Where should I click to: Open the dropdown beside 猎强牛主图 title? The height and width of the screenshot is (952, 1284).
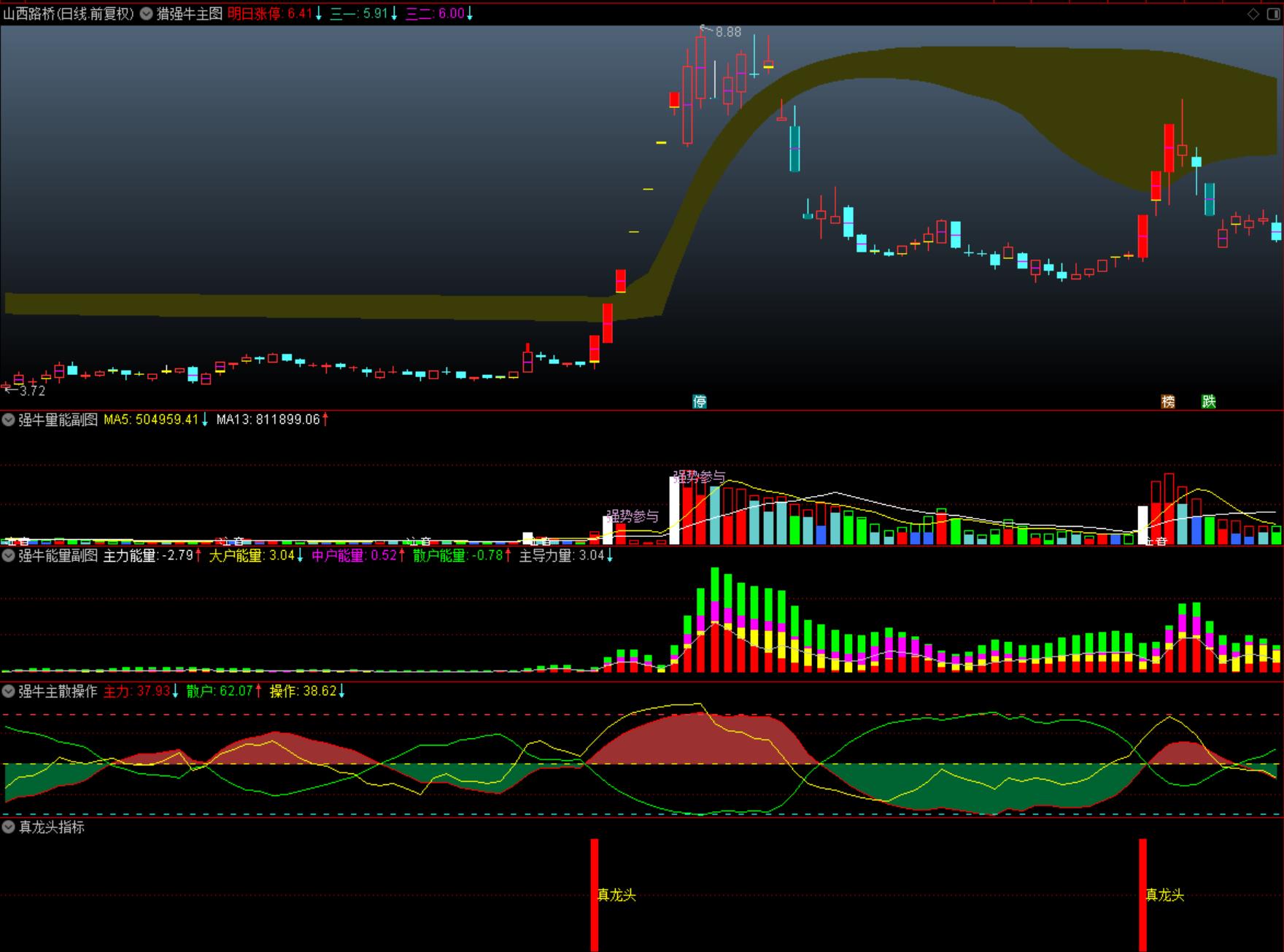[x=146, y=13]
